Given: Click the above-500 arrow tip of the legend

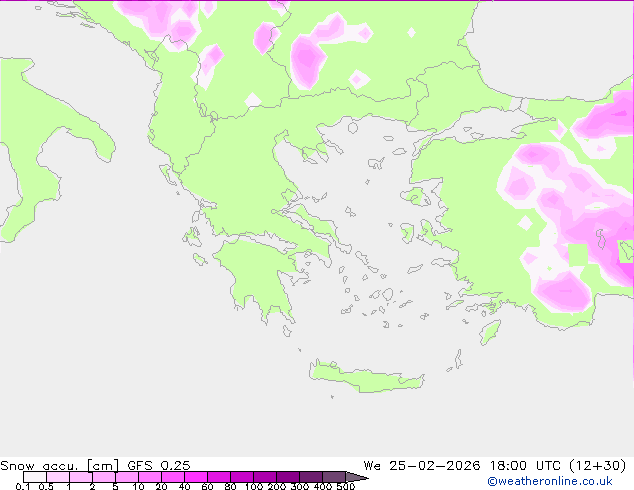Looking at the screenshot, I should tap(356, 477).
